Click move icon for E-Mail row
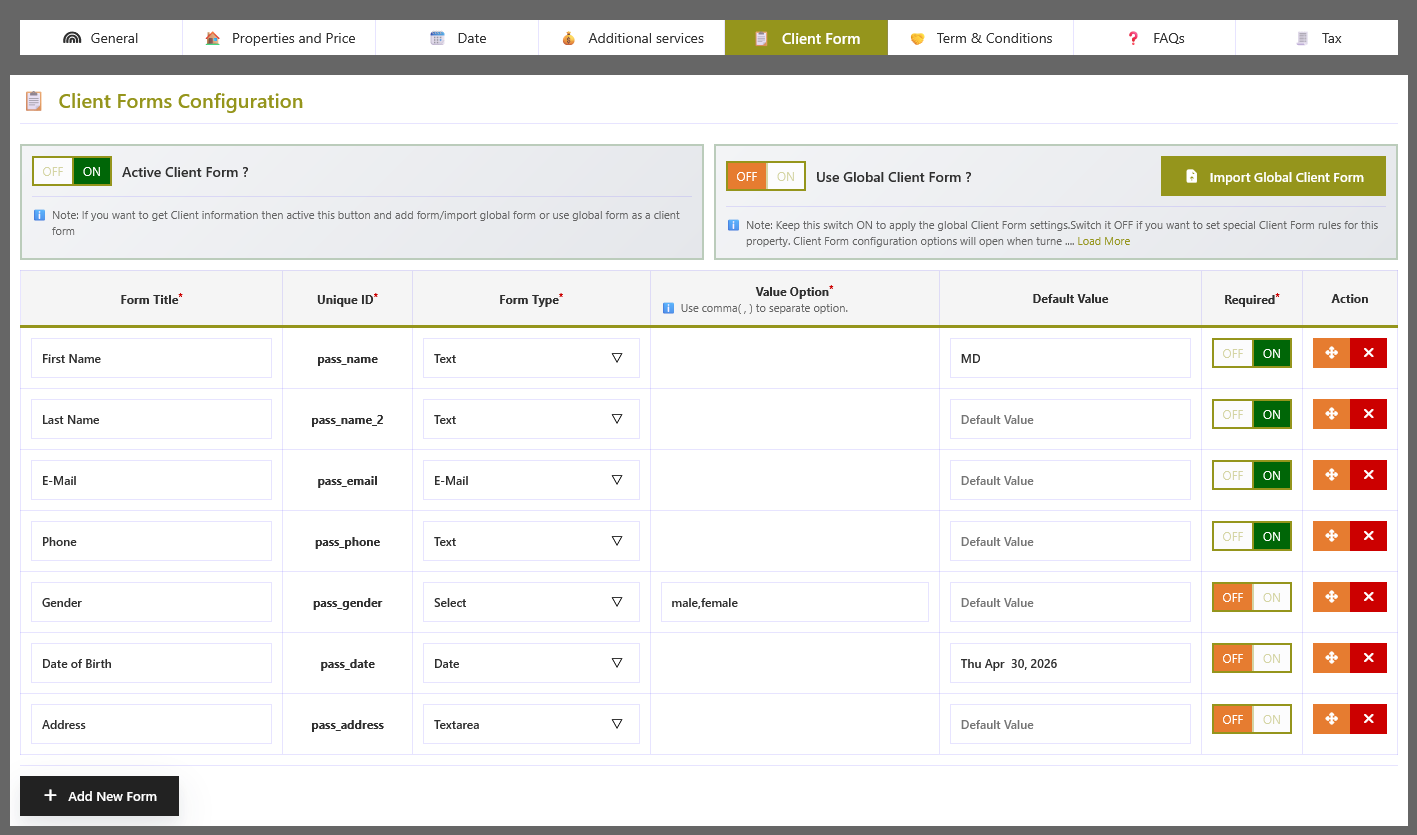Image resolution: width=1417 pixels, height=835 pixels. point(1331,475)
